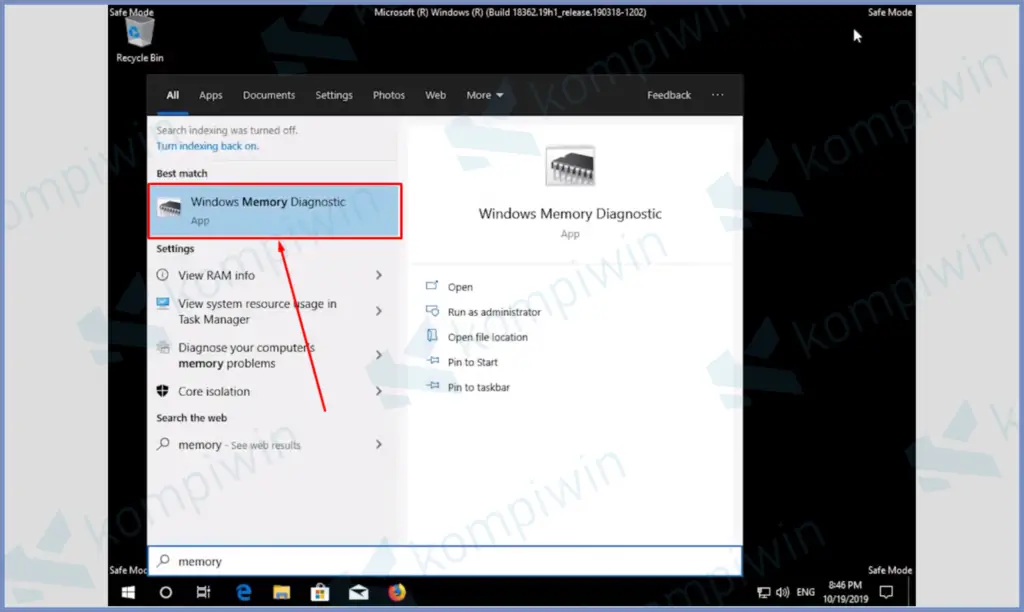This screenshot has height=612, width=1024.
Task: Open Task View on the taskbar
Action: click(x=204, y=592)
